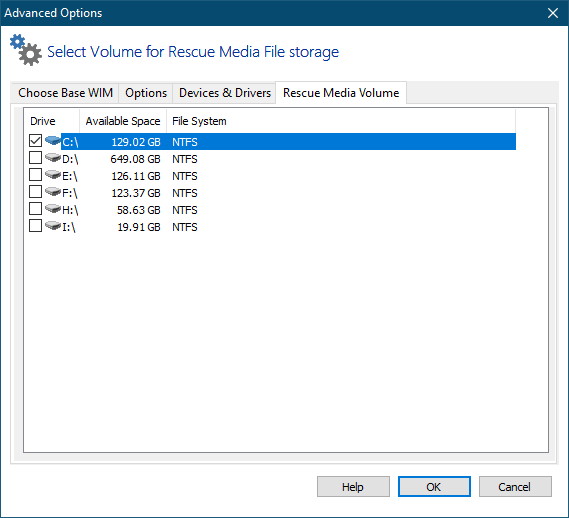569x518 pixels.
Task: Click NTFS in the I:\ row
Action: pyautogui.click(x=185, y=227)
